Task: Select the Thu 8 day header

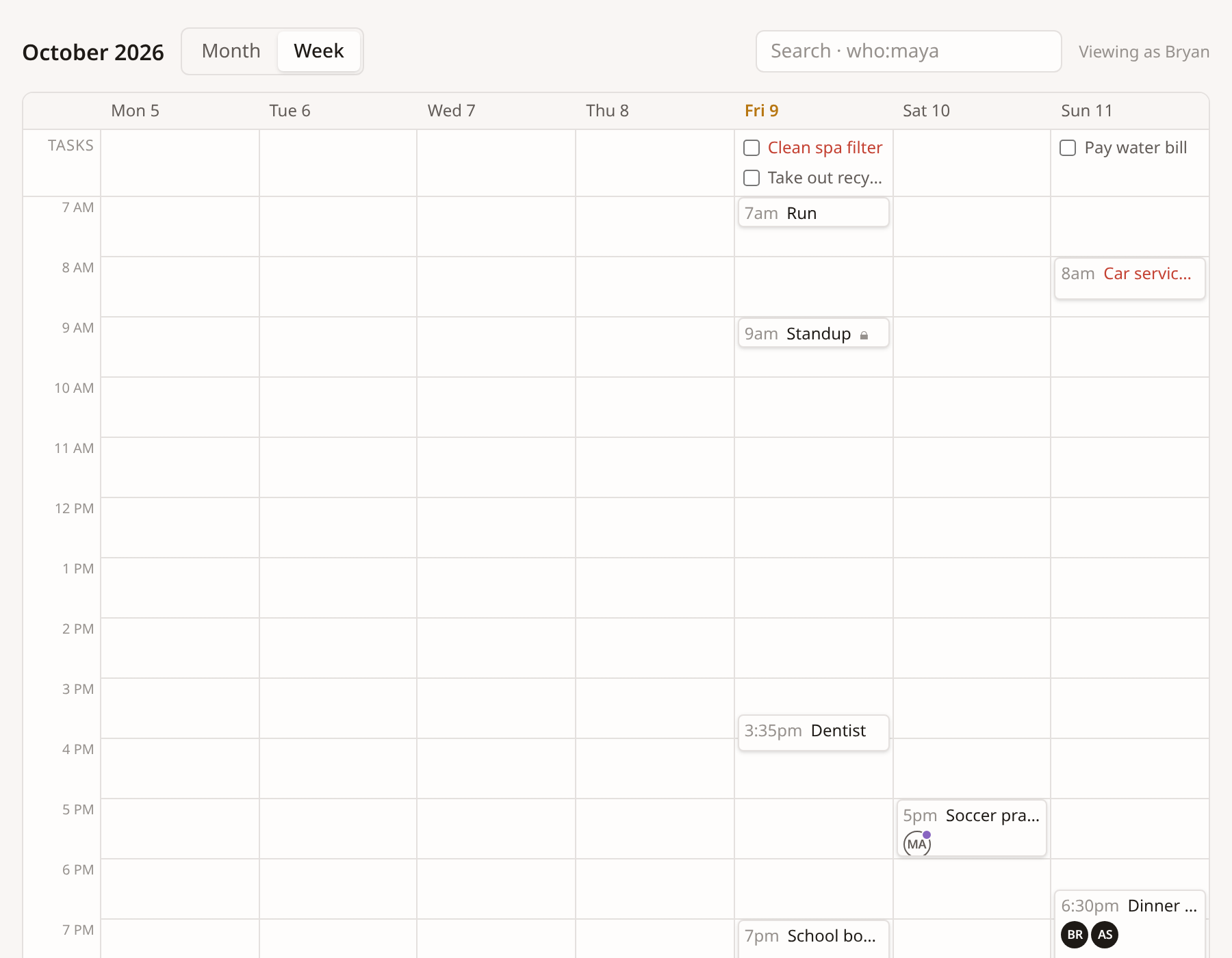Action: (607, 111)
